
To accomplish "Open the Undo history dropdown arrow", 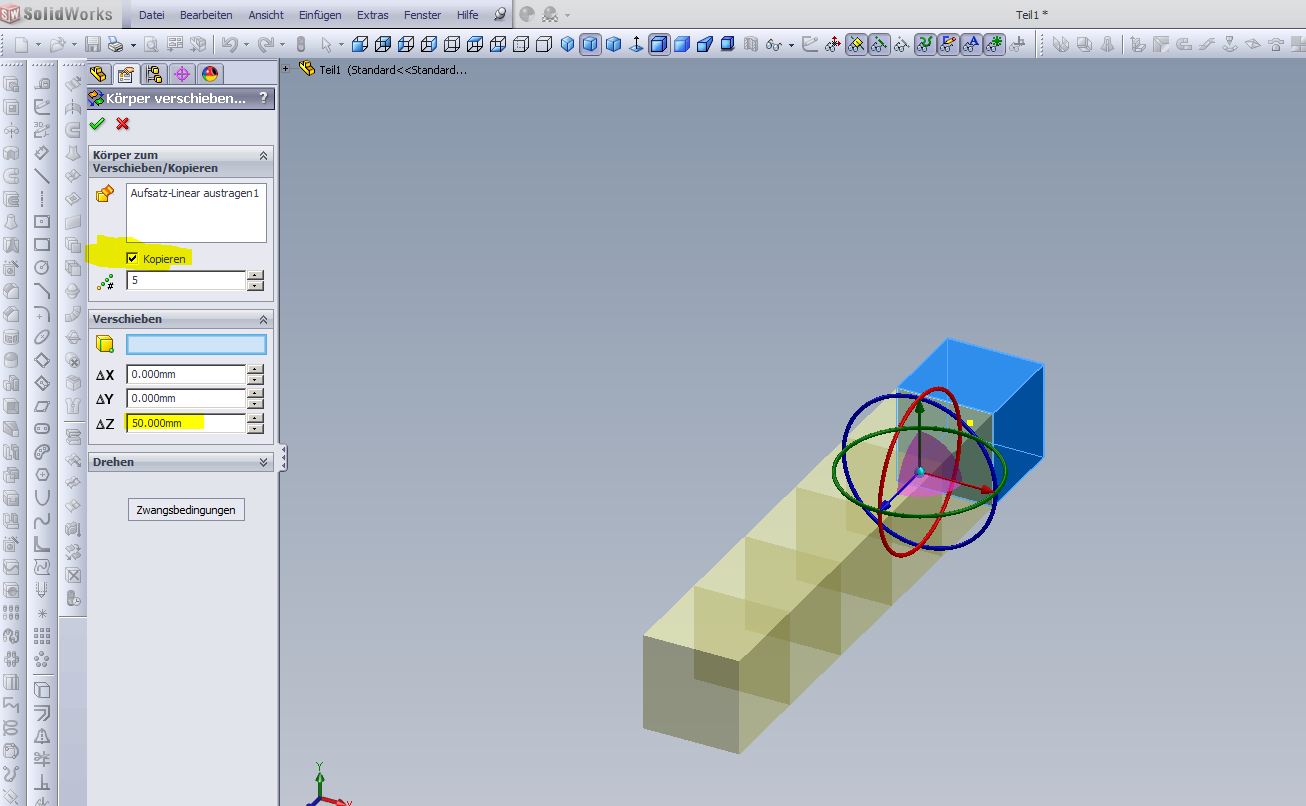I will point(246,45).
